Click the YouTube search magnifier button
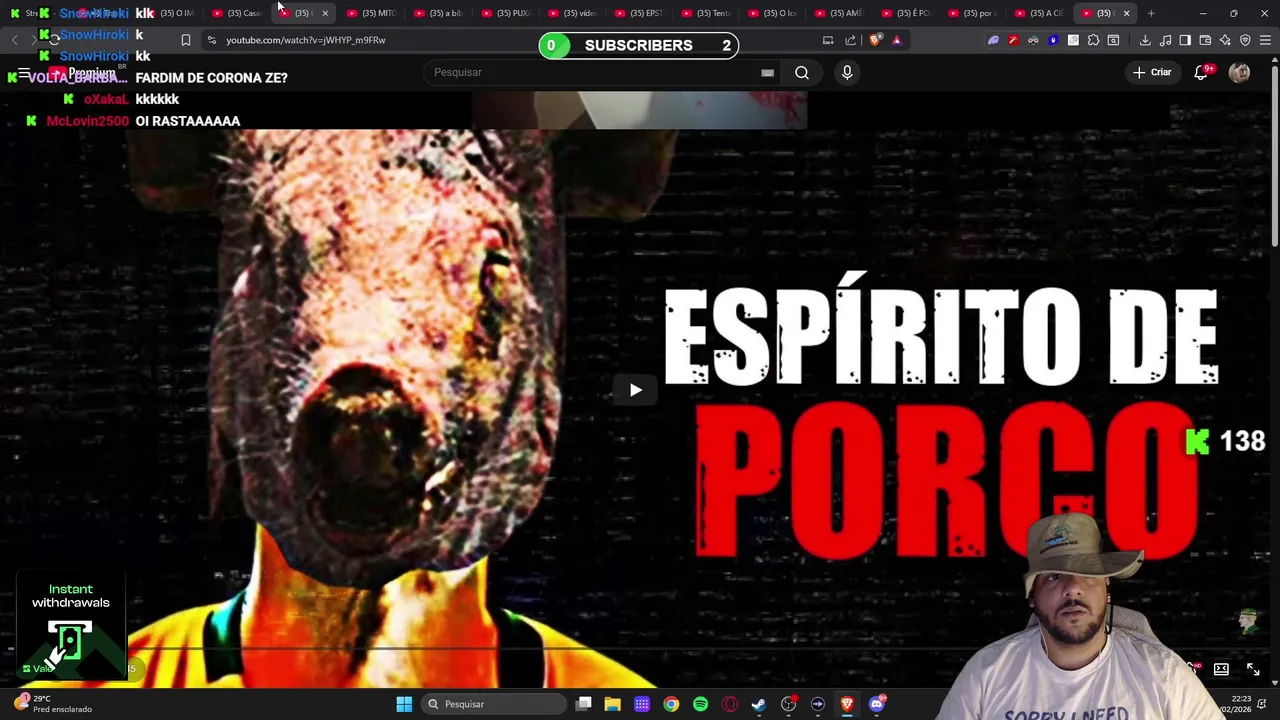1280x720 pixels. pyautogui.click(x=802, y=72)
